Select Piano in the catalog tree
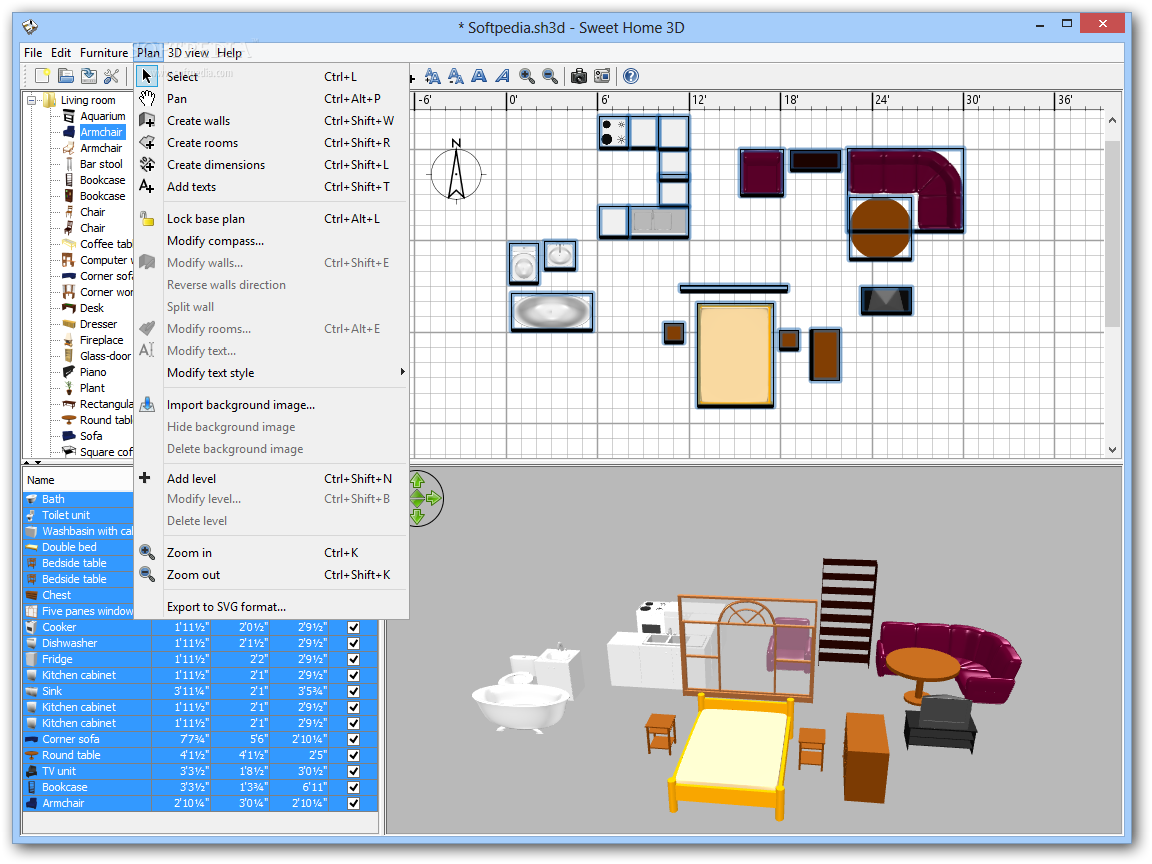 (x=93, y=372)
